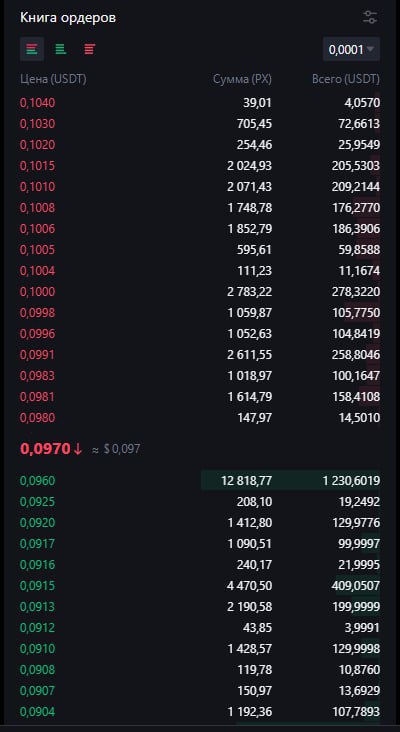400x732 pixels.
Task: Click the Сумма (PX) column header
Action: tap(242, 79)
